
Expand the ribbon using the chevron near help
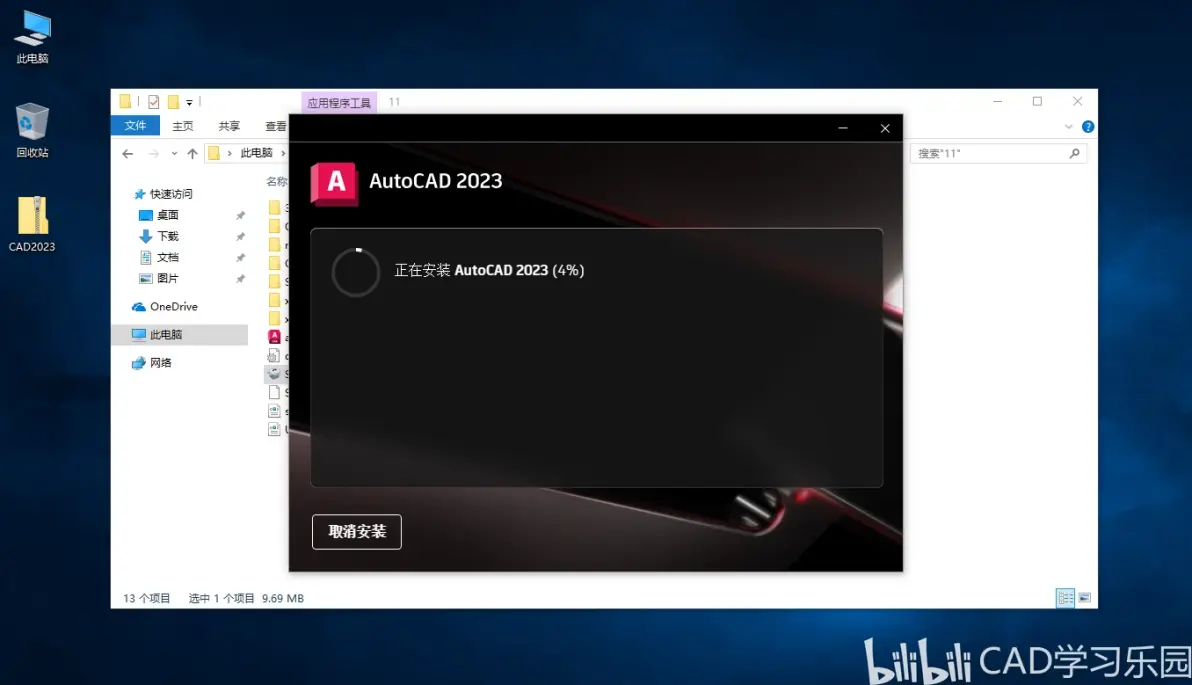pos(1068,127)
